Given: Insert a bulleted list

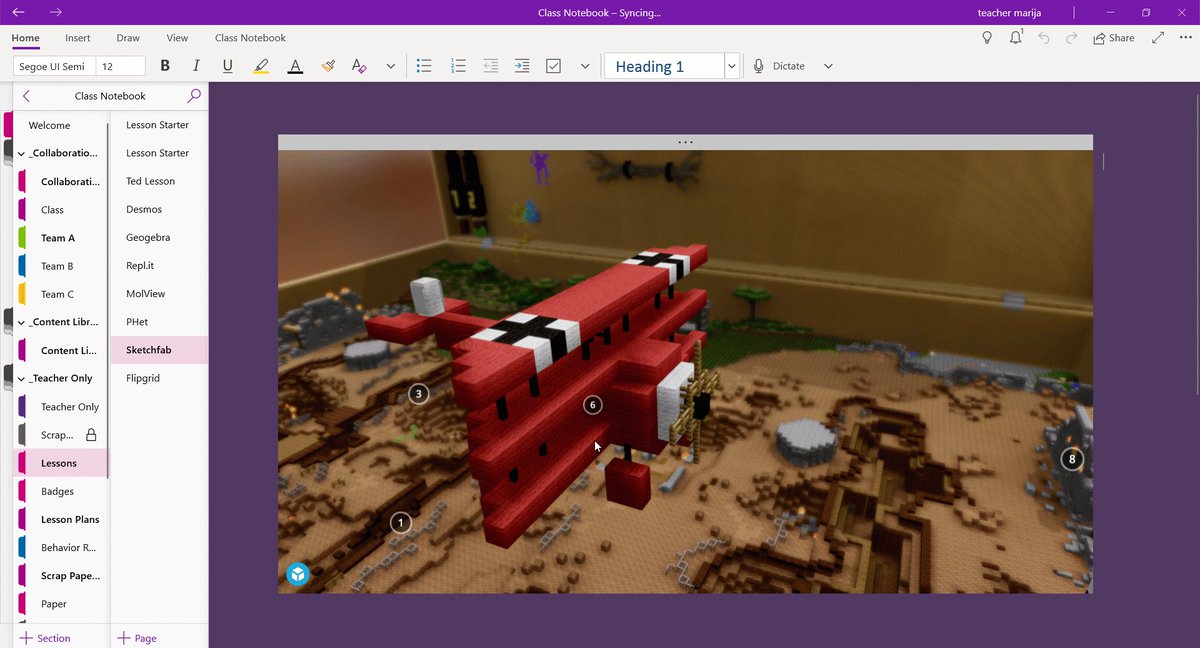Looking at the screenshot, I should tap(424, 66).
